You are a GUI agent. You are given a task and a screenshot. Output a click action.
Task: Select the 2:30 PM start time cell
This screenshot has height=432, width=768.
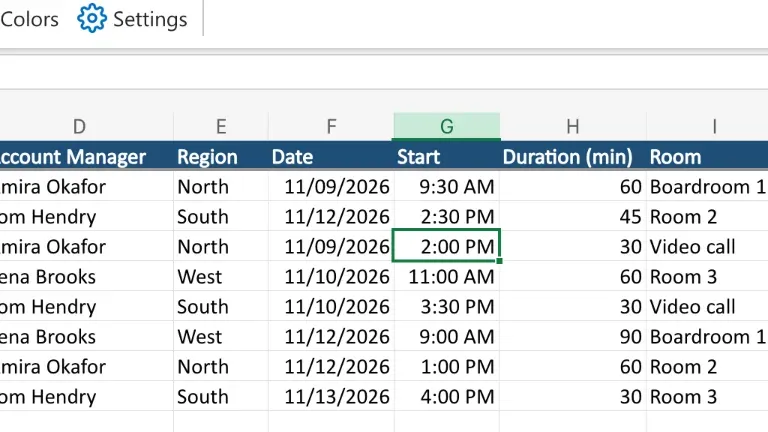point(447,216)
